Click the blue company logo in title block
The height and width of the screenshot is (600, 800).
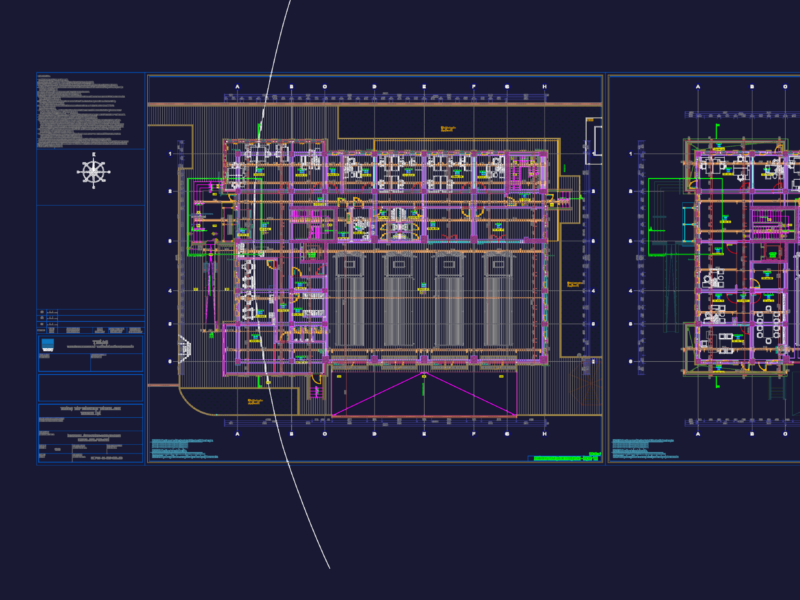(47, 345)
